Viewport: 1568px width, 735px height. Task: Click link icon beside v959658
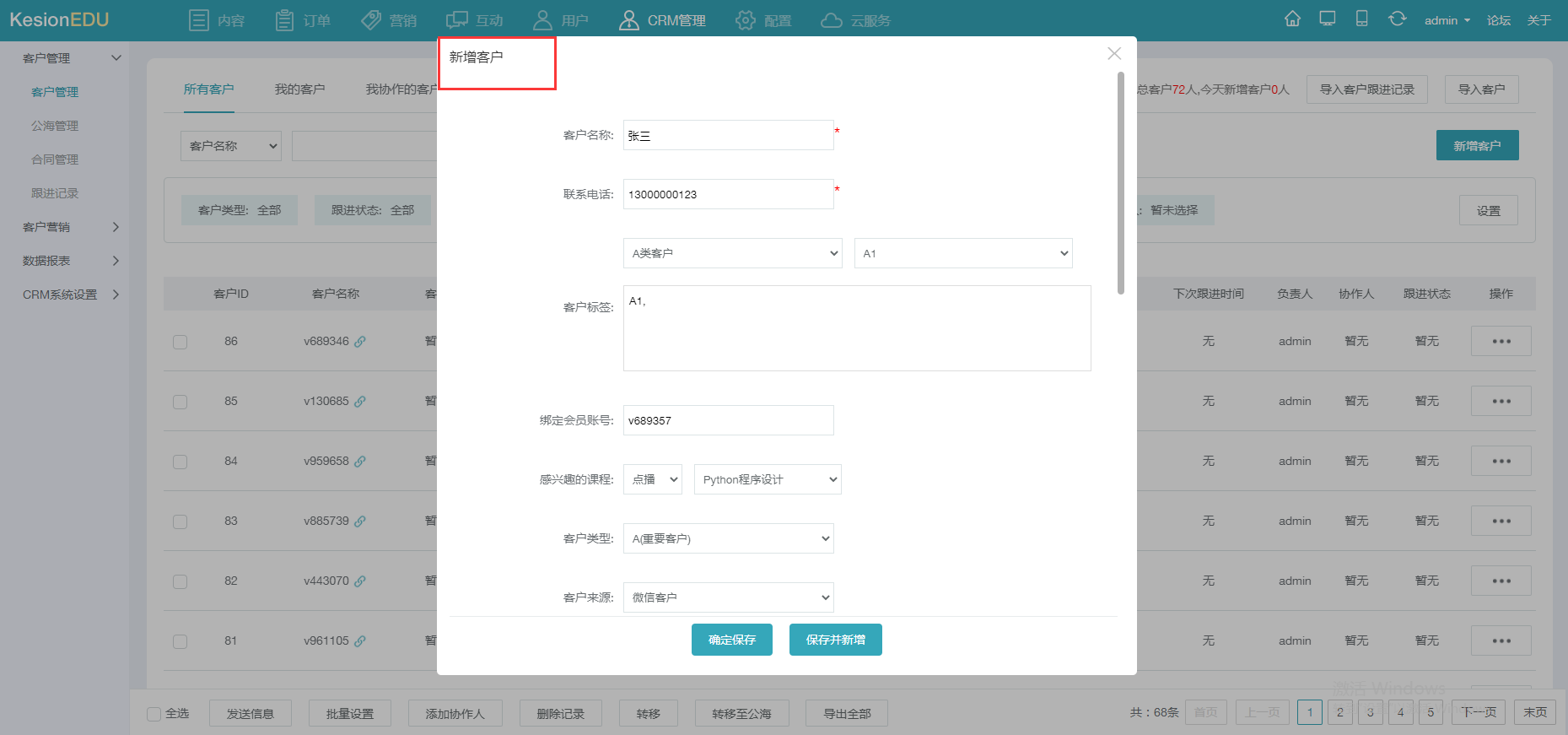[360, 462]
